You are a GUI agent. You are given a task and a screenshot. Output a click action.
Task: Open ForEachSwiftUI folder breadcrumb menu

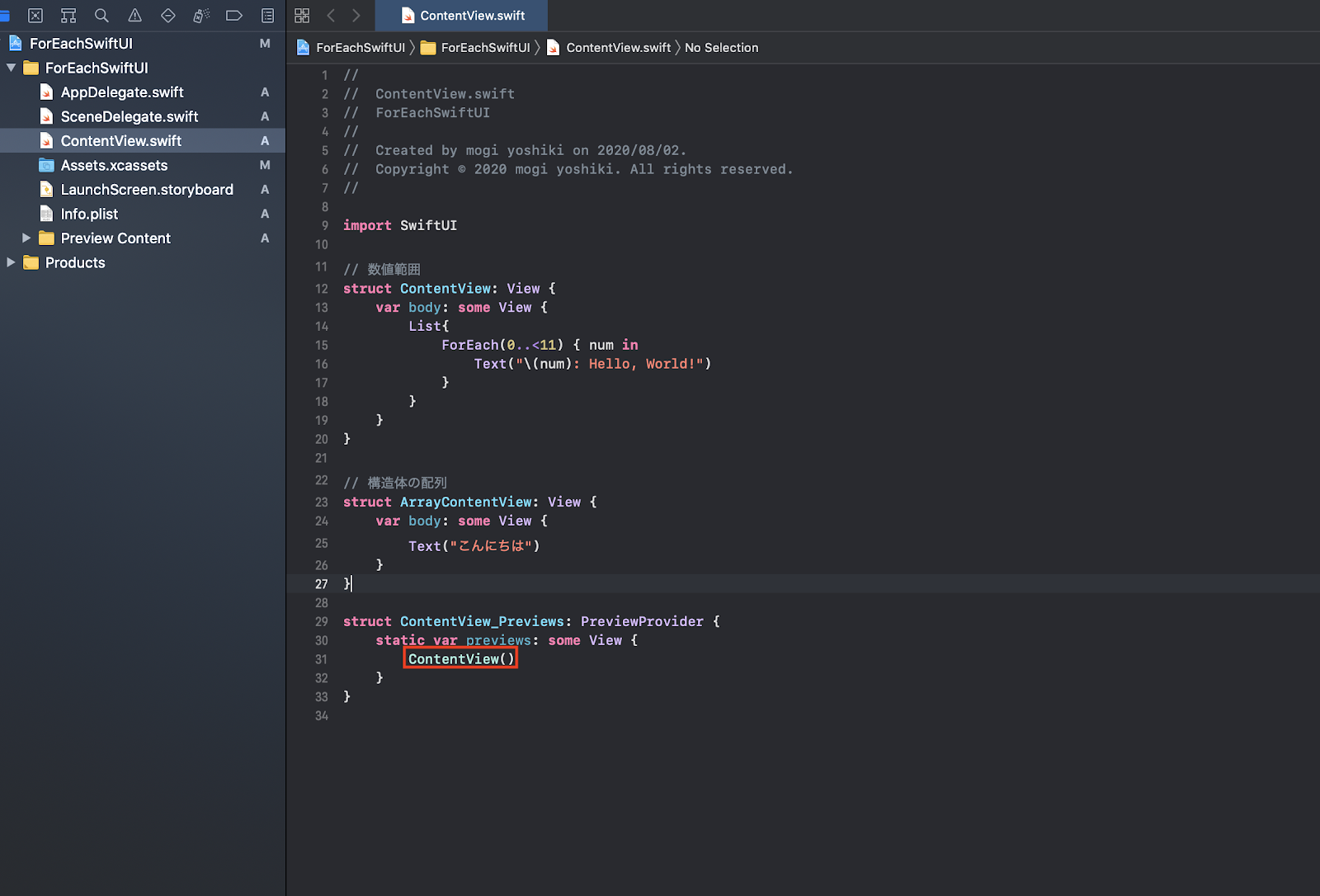click(x=485, y=48)
